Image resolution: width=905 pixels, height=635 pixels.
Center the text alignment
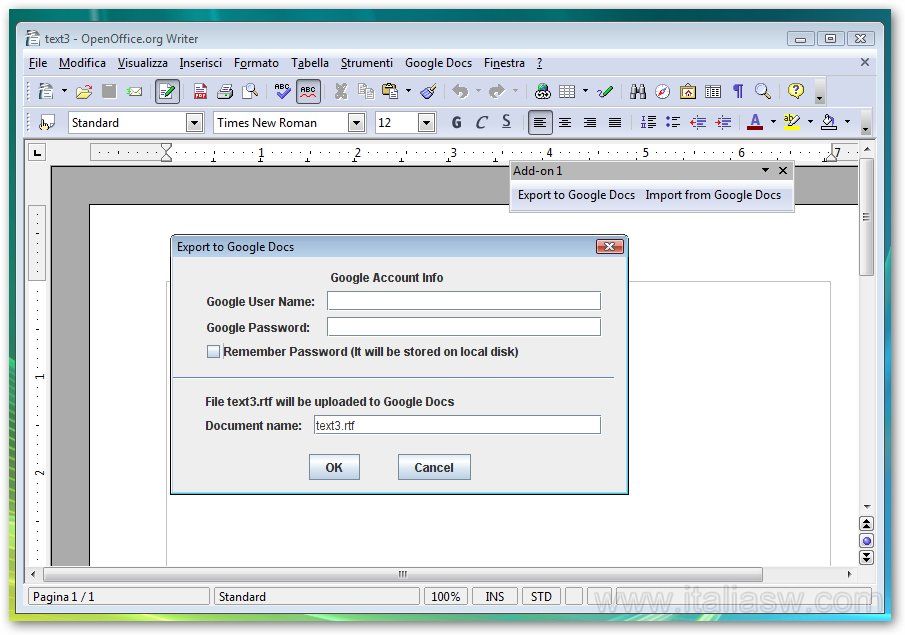(564, 122)
